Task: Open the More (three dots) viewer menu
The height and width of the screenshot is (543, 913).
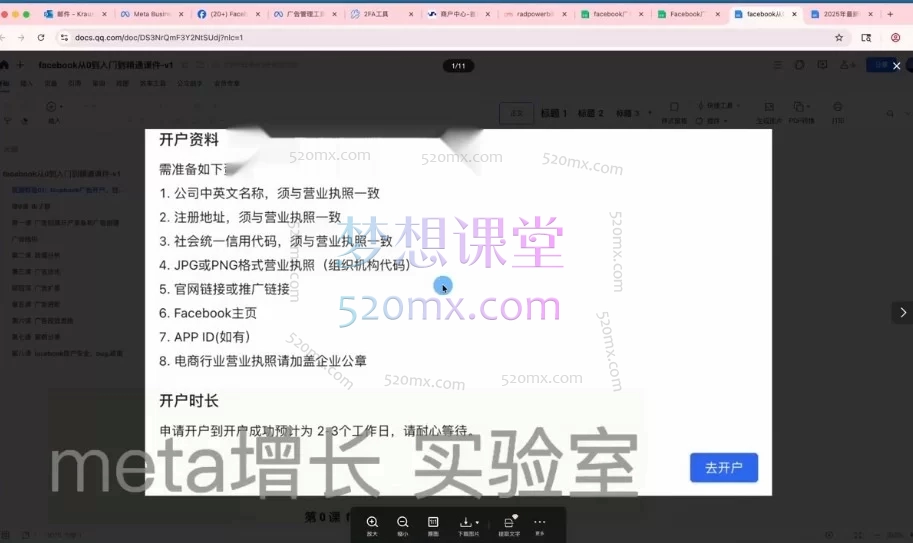Action: 540,525
